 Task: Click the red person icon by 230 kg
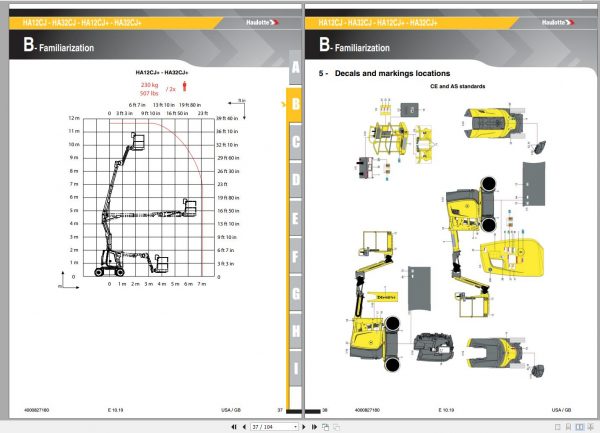point(184,86)
